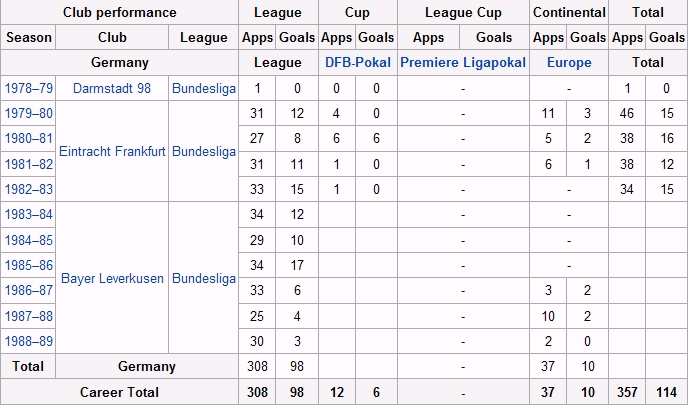Click the 1984–85 season link

point(28,241)
